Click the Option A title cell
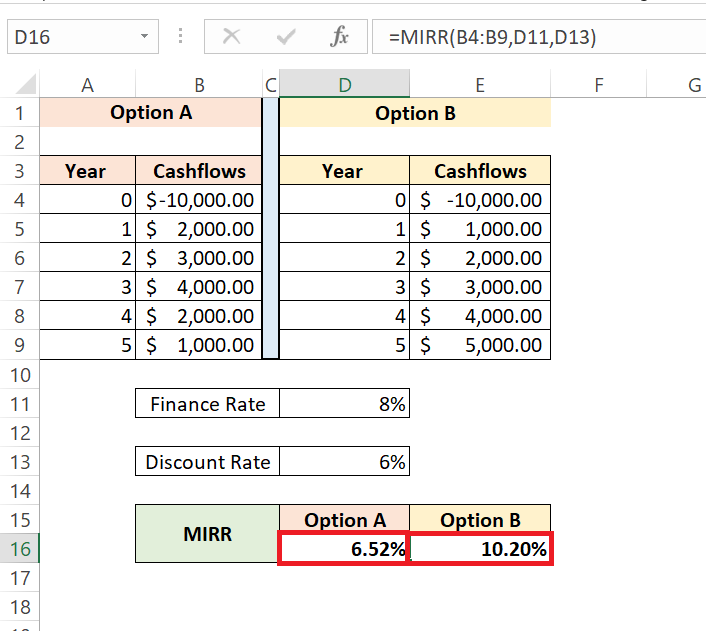 point(151,113)
